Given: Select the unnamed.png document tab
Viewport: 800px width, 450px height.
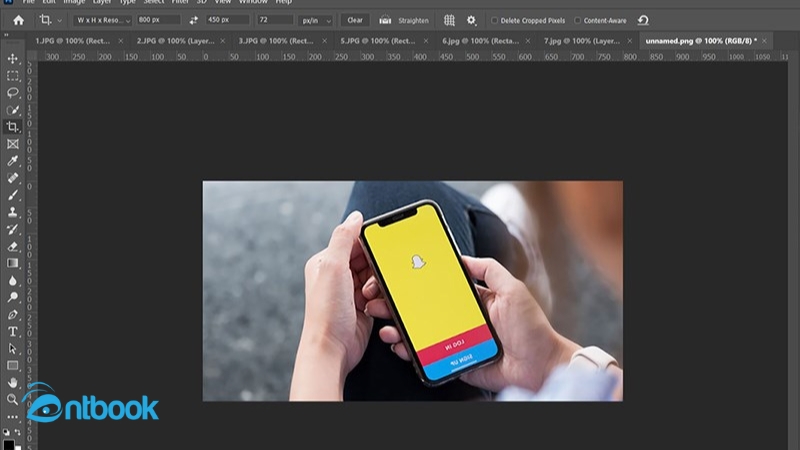Looking at the screenshot, I should coord(701,41).
